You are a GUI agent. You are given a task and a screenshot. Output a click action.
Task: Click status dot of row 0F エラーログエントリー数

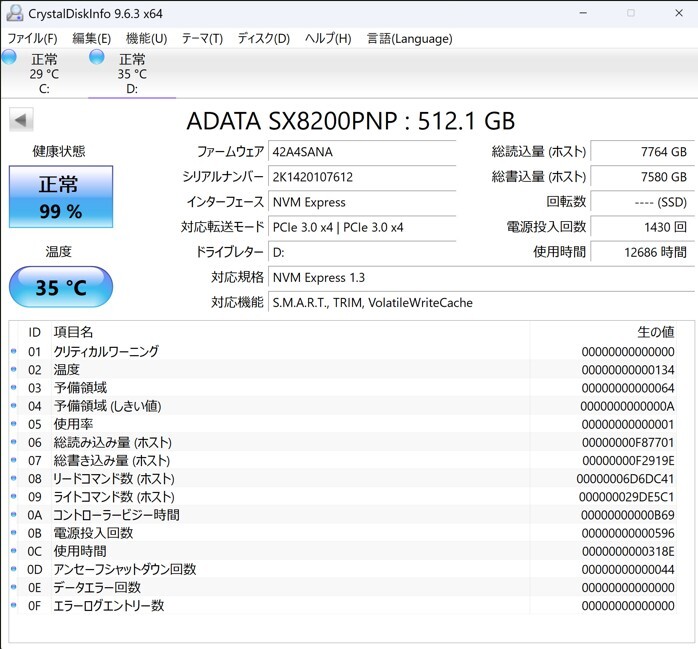point(13,605)
